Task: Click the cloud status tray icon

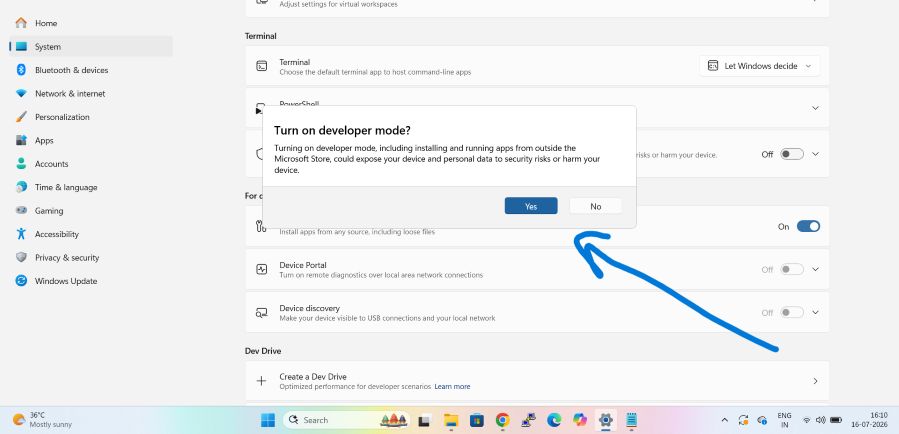Action: [x=762, y=420]
